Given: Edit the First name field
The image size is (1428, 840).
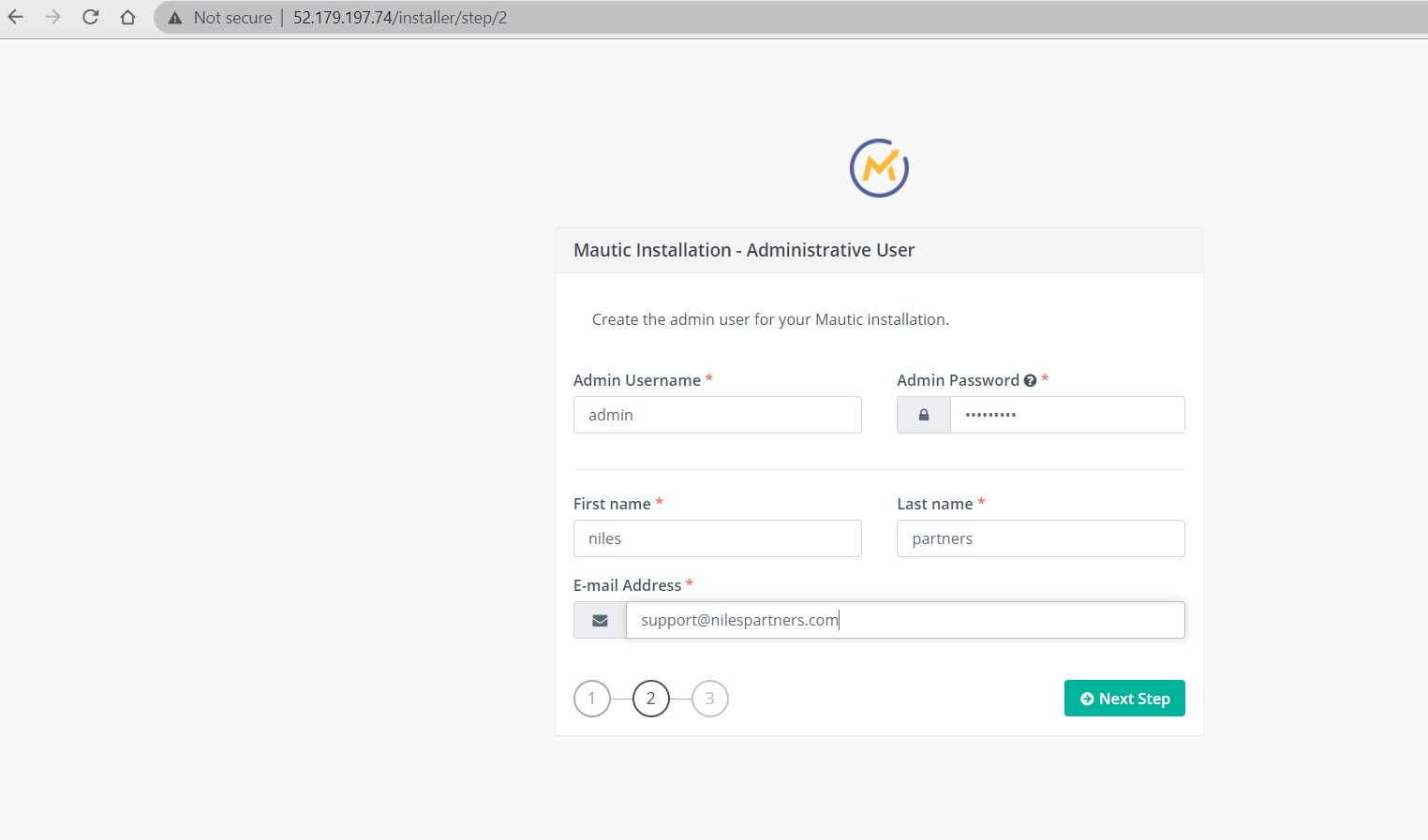Looking at the screenshot, I should click(717, 538).
